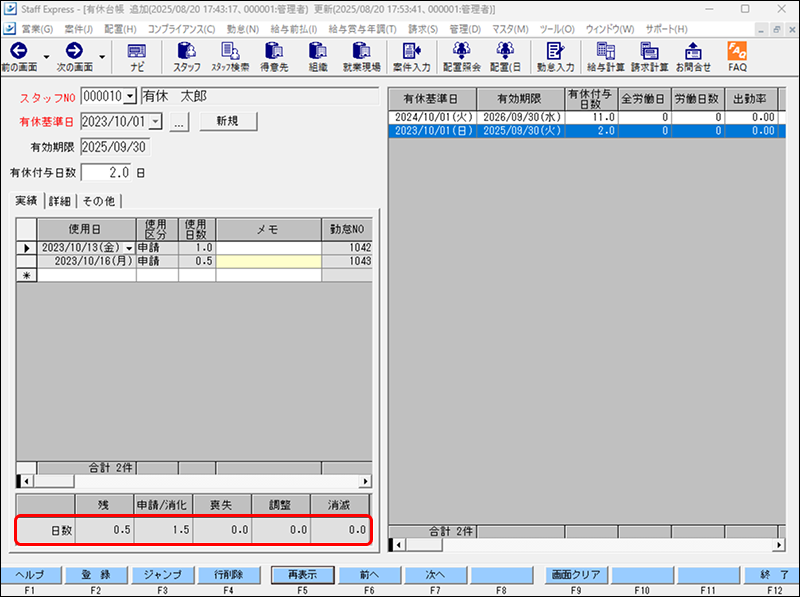The width and height of the screenshot is (800, 597).
Task: Open the マスタ(M) menu
Action: [x=510, y=29]
